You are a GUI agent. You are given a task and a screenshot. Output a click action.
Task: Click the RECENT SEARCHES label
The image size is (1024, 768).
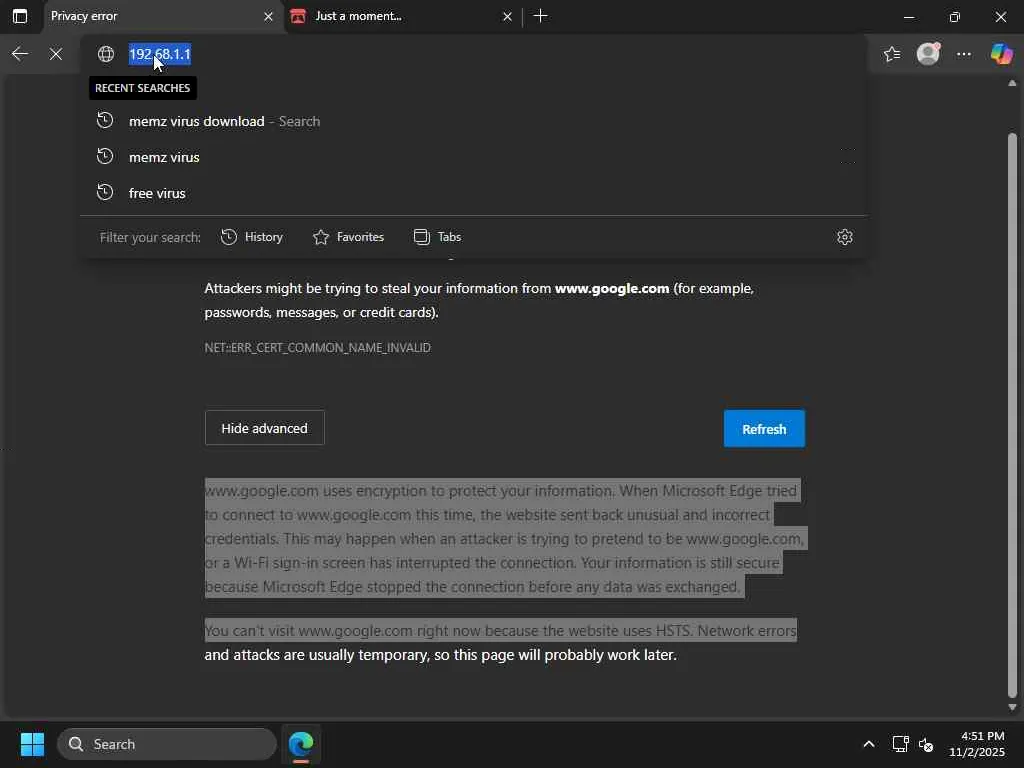click(x=142, y=88)
